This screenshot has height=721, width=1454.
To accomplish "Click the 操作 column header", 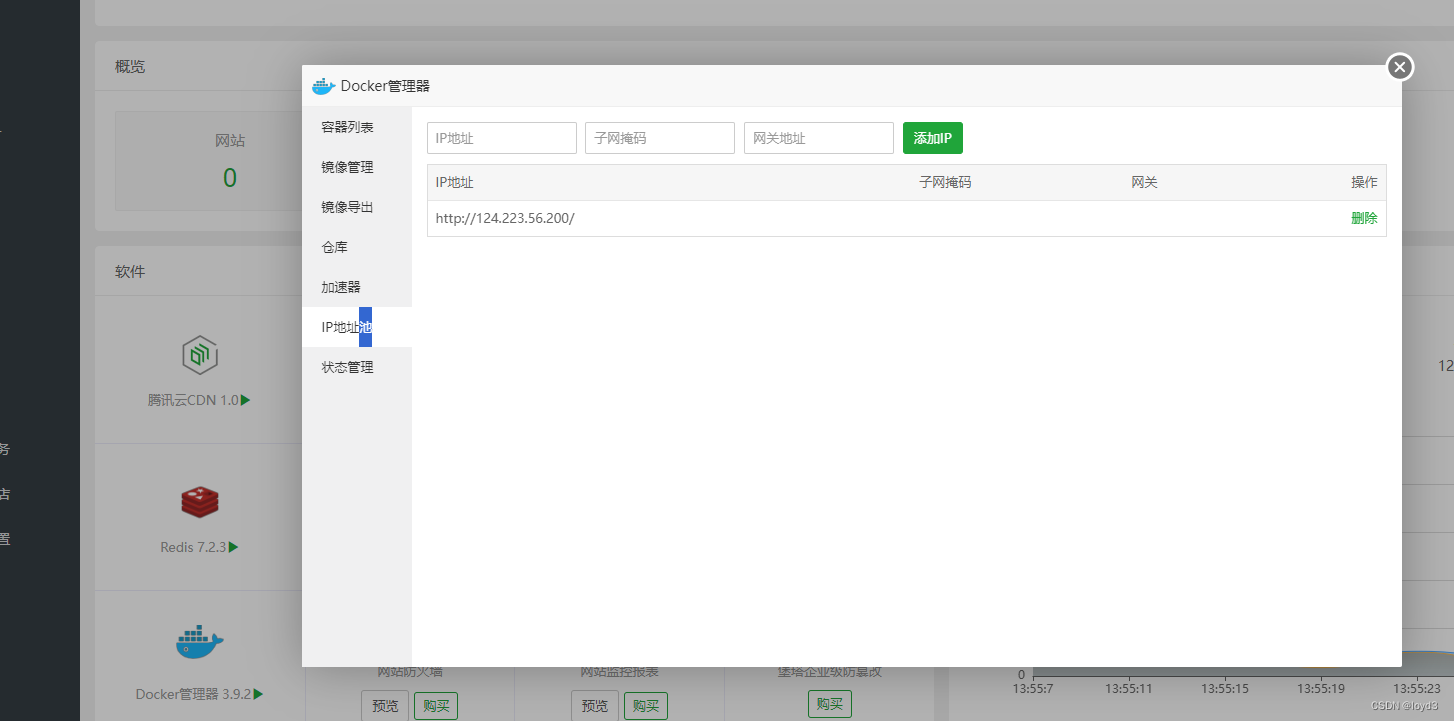I will tap(1364, 182).
